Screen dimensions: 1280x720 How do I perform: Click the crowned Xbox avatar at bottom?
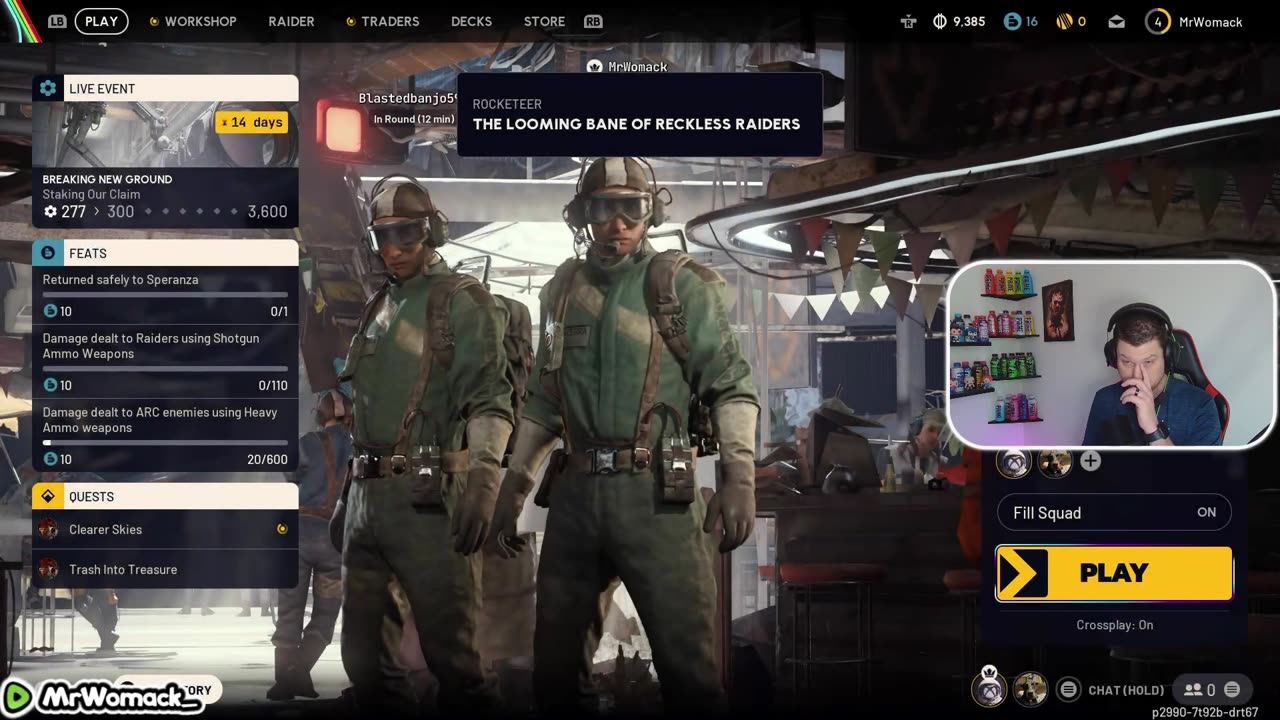point(988,688)
